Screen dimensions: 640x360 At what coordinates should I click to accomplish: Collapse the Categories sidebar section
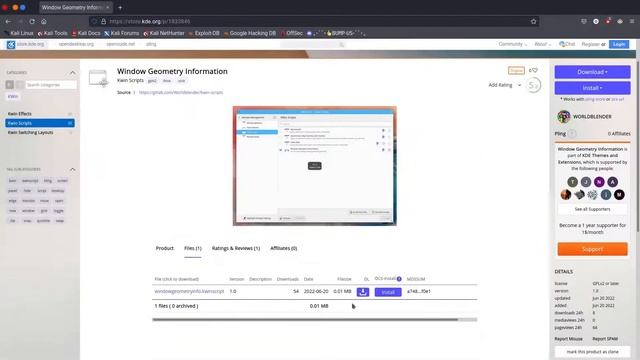coord(73,73)
